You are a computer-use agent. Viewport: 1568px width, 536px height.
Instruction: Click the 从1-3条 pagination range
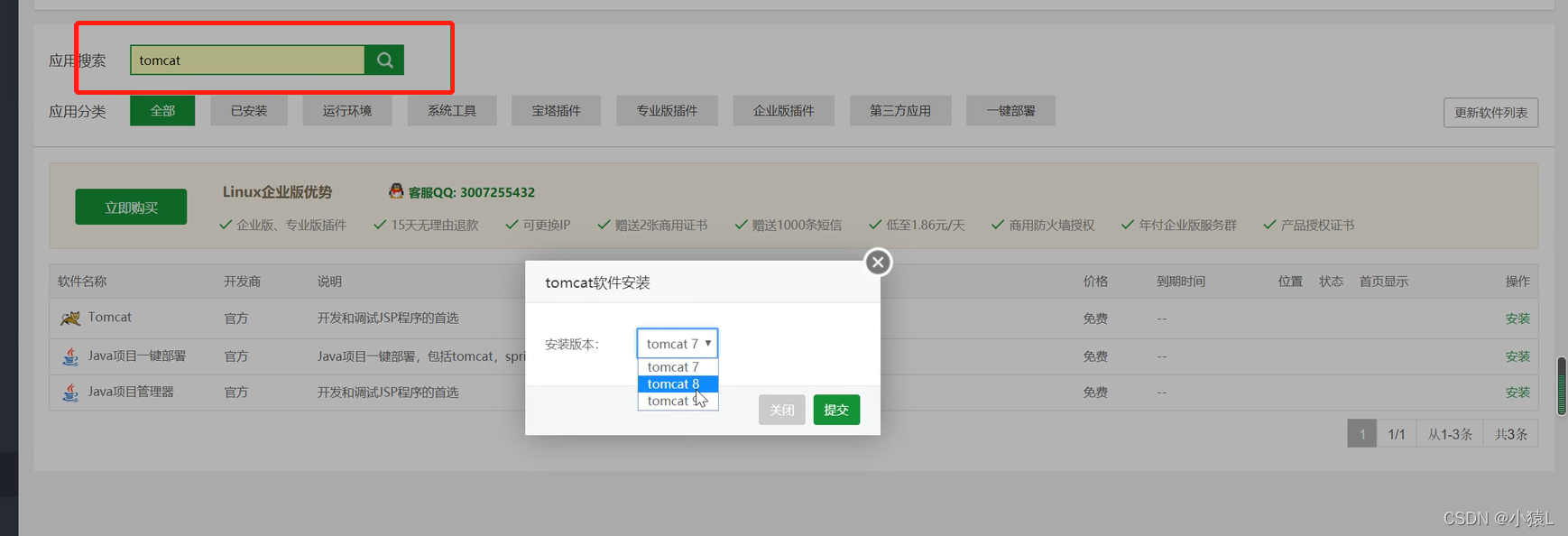click(x=1450, y=434)
